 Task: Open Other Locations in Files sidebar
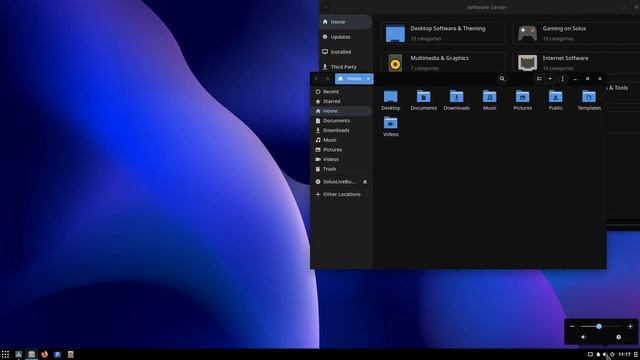pyautogui.click(x=342, y=194)
